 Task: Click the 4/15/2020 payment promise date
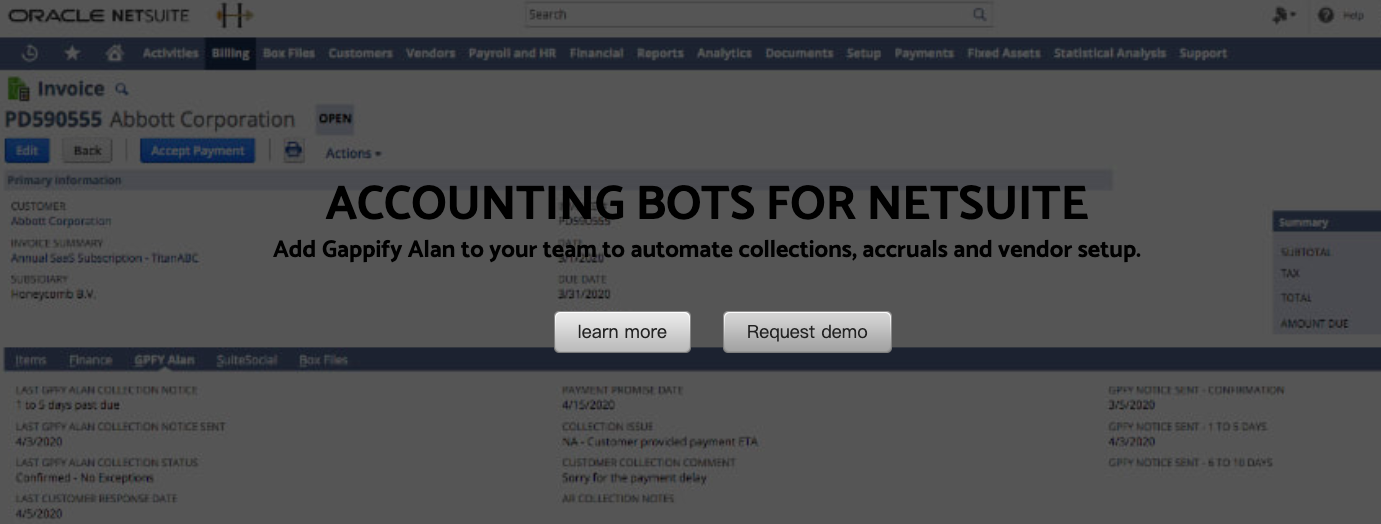click(x=588, y=405)
